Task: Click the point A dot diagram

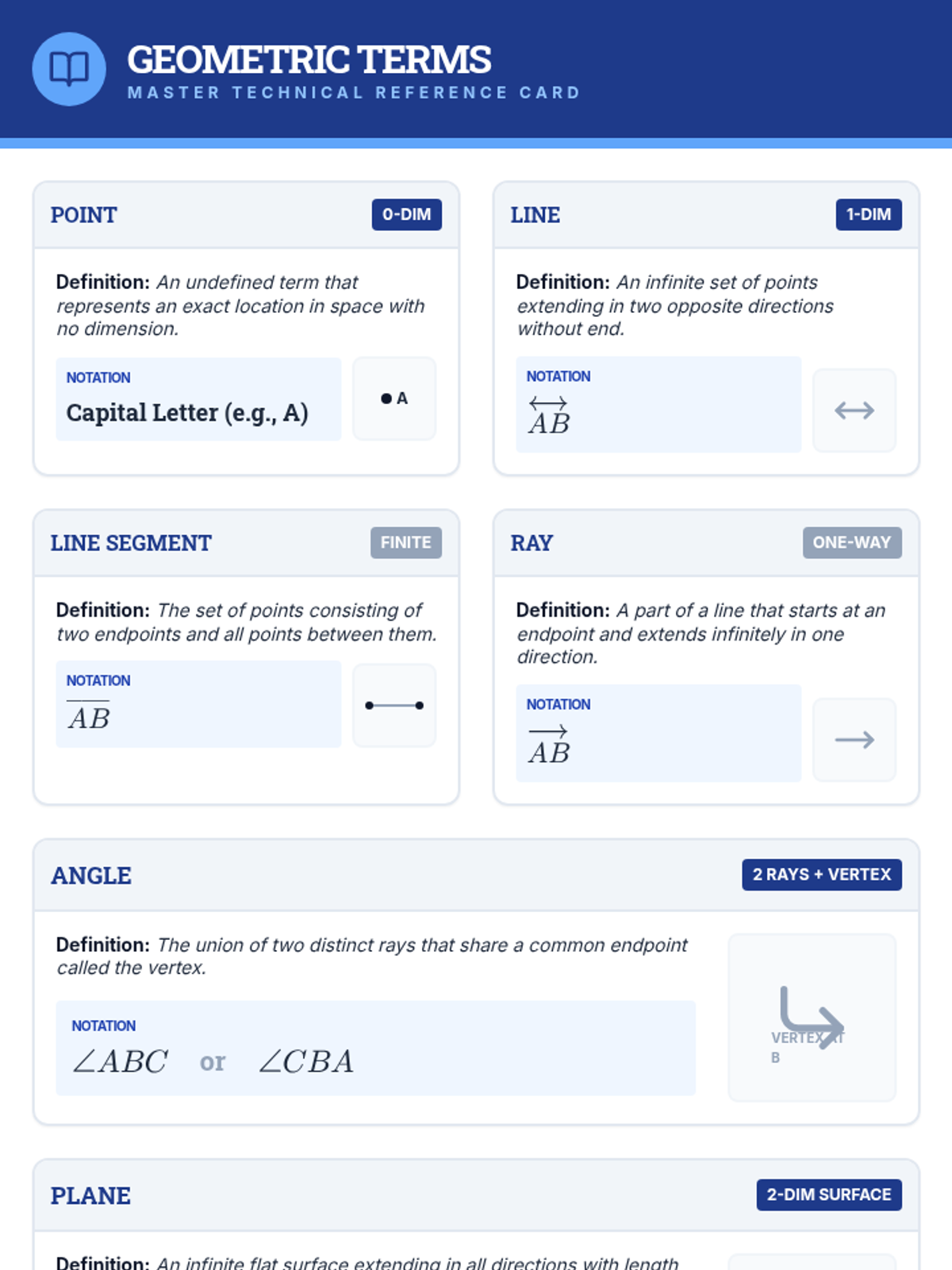Action: [x=394, y=398]
